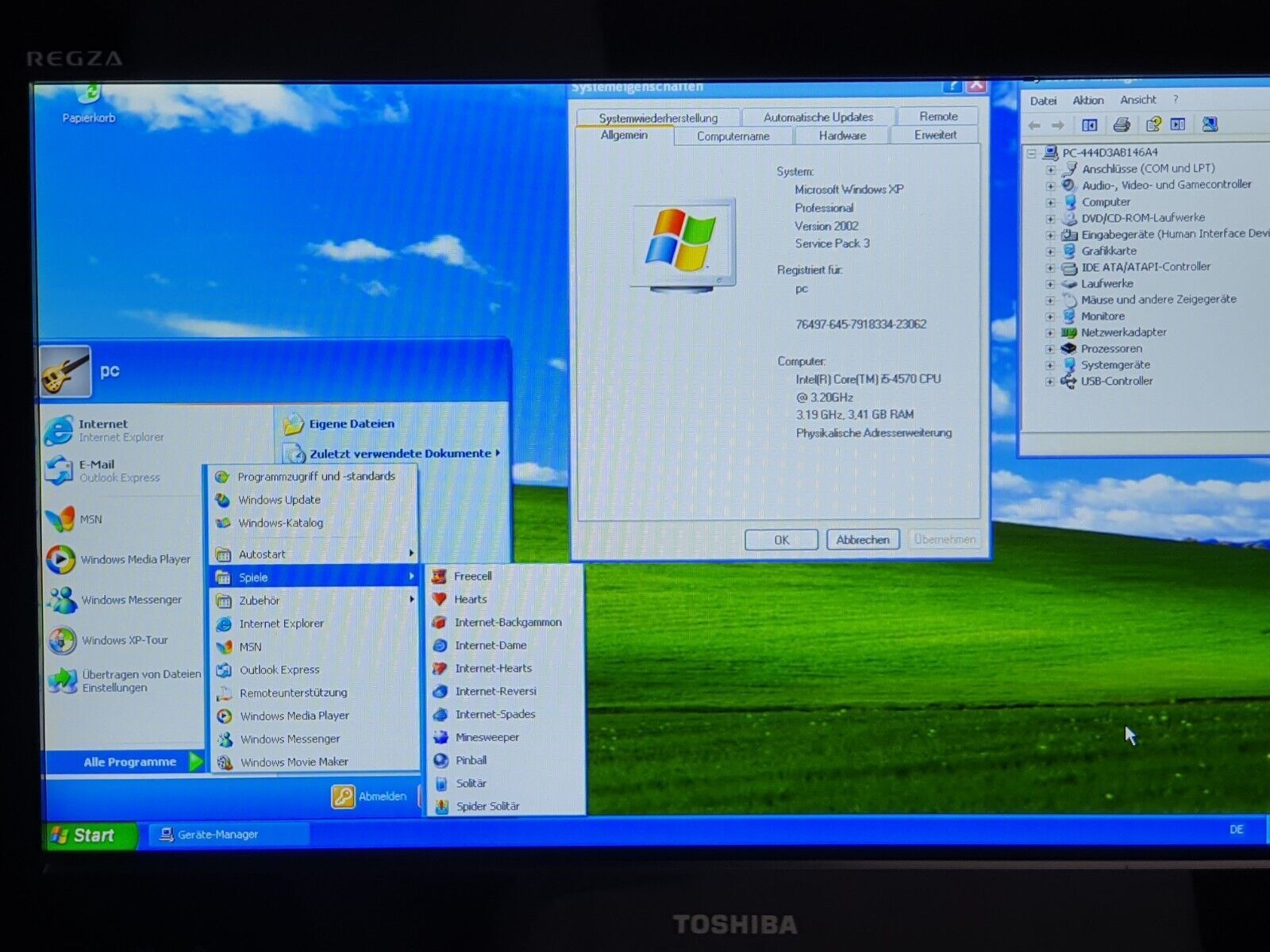Switch to the Hardware tab

[842, 136]
